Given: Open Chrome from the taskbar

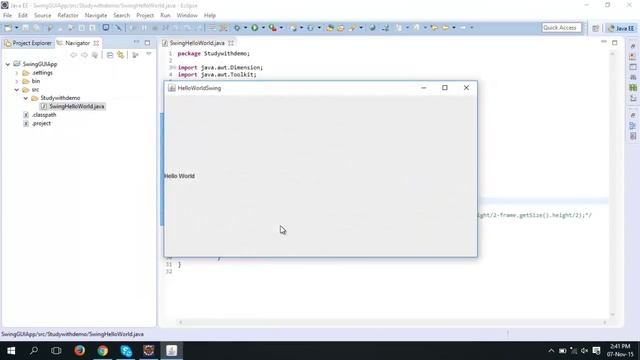Looking at the screenshot, I should (x=103, y=351).
